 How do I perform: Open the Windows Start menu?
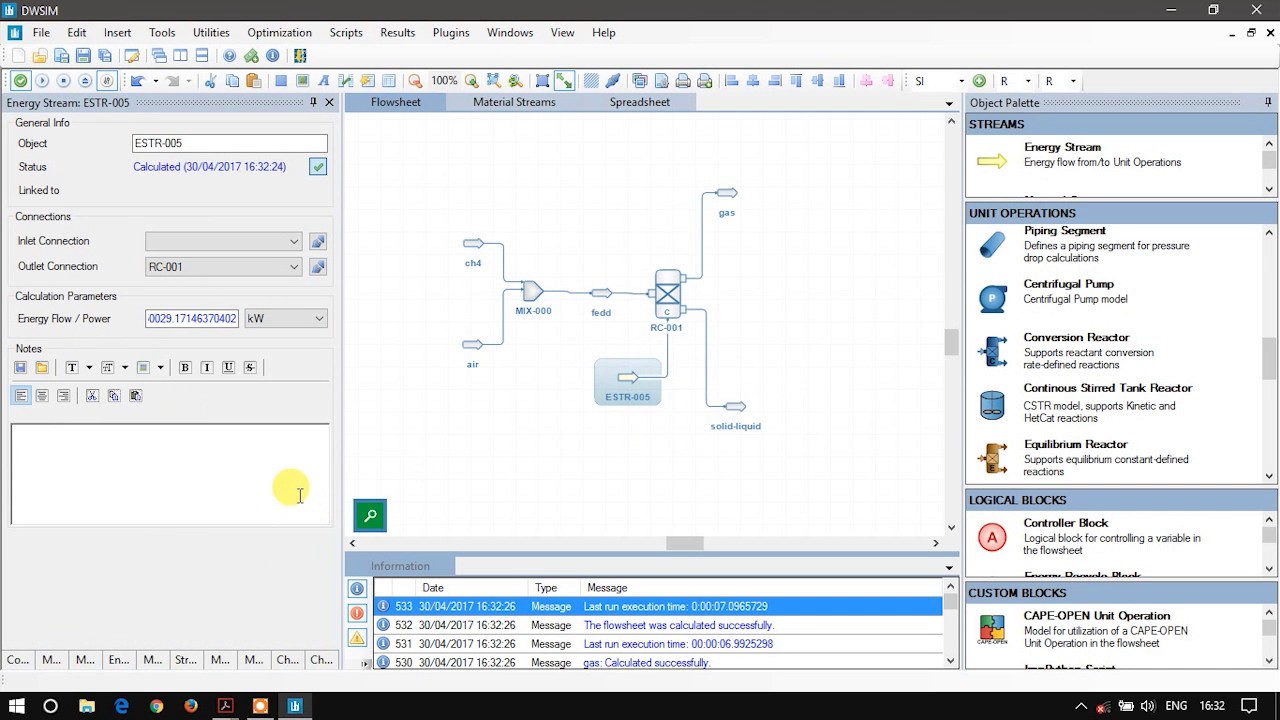pos(16,706)
